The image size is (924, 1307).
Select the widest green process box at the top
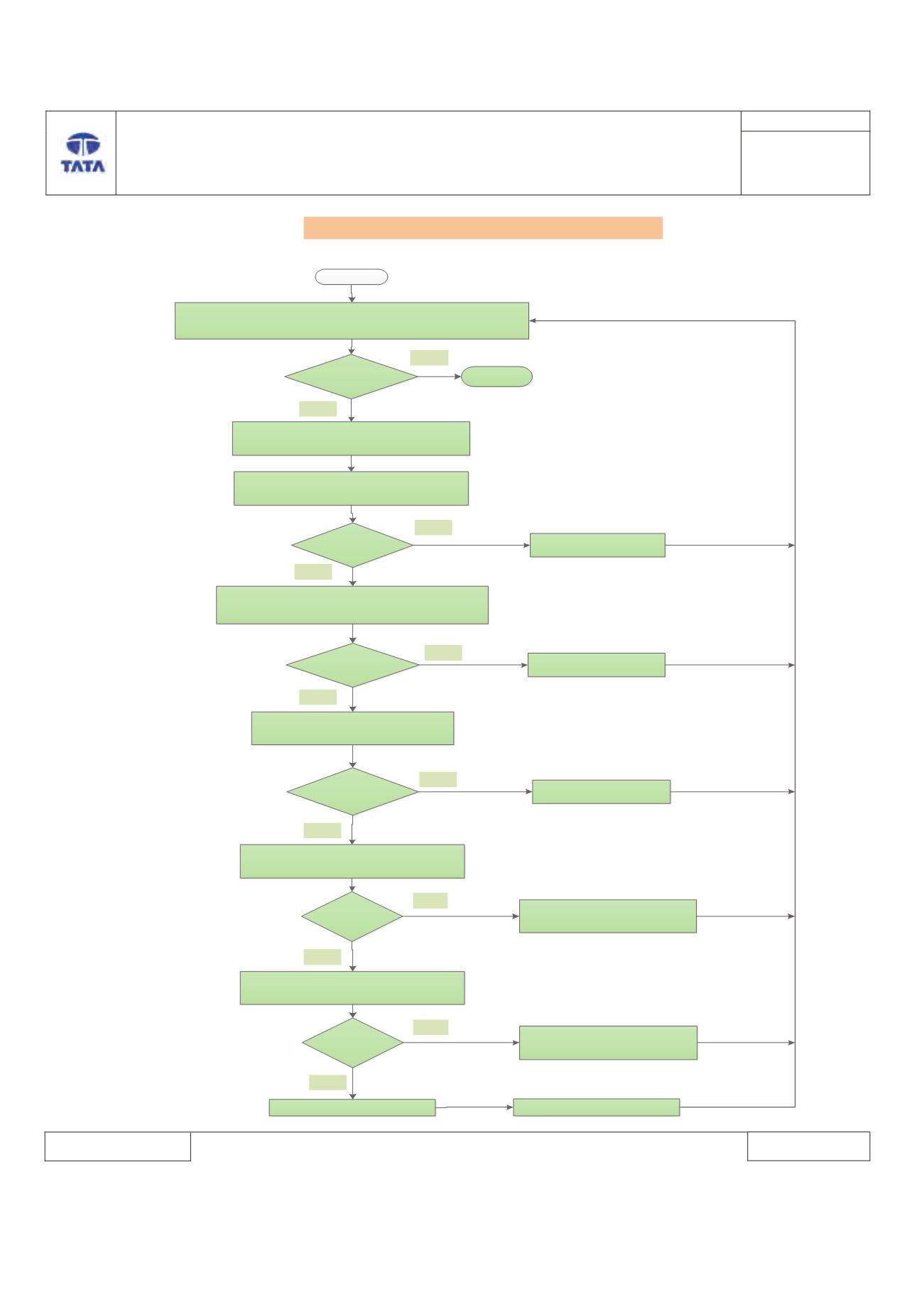point(352,321)
